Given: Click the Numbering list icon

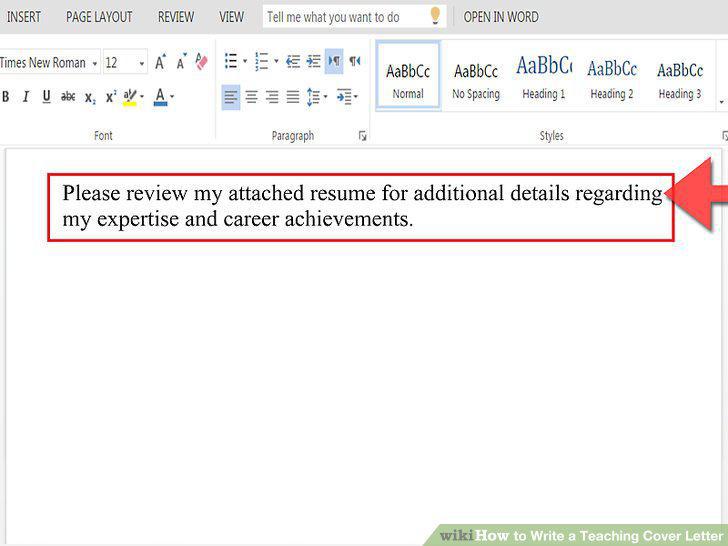Looking at the screenshot, I should click(x=262, y=61).
